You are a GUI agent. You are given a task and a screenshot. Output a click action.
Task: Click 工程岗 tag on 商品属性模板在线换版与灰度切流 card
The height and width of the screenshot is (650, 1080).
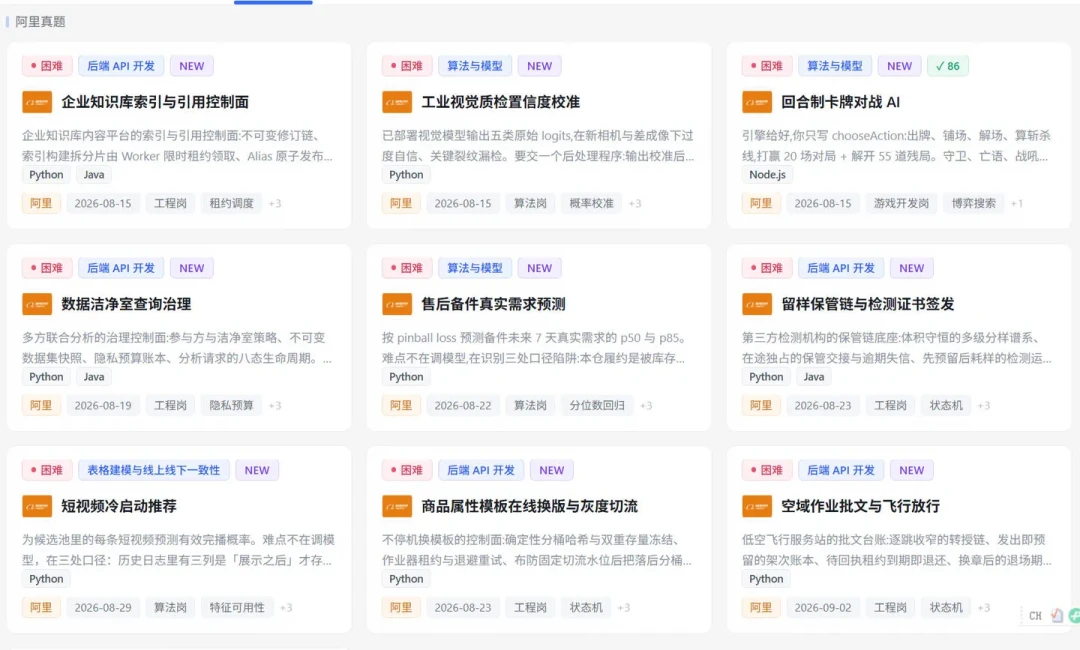tap(530, 607)
